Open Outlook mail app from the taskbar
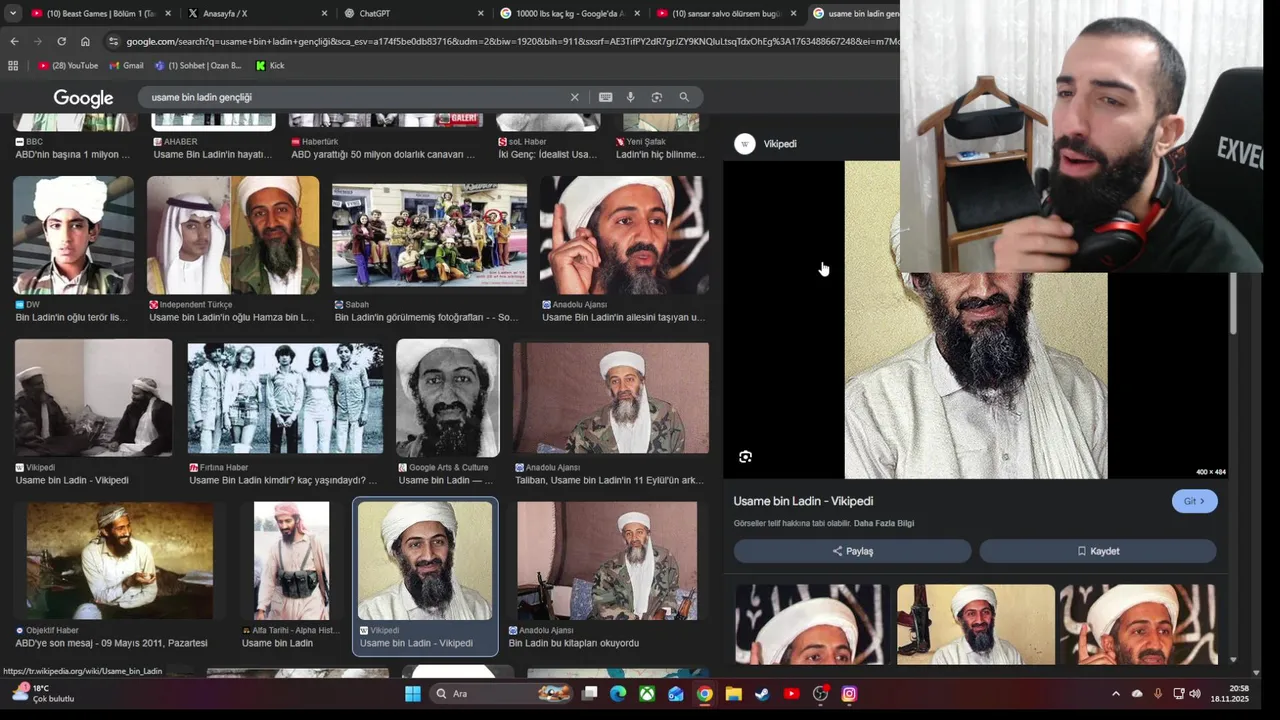Image resolution: width=1280 pixels, height=720 pixels. 676,693
